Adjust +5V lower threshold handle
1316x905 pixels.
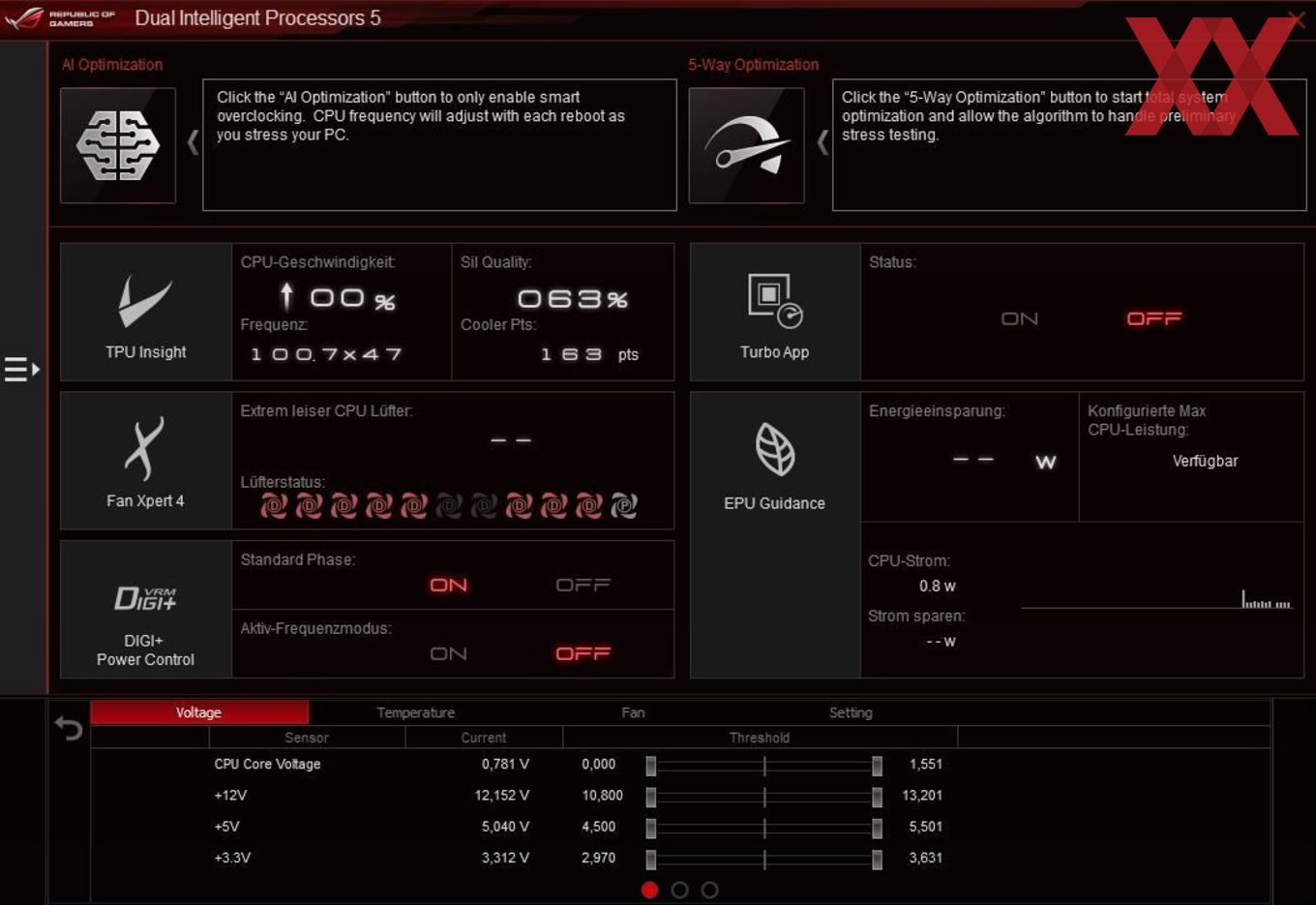pos(651,829)
